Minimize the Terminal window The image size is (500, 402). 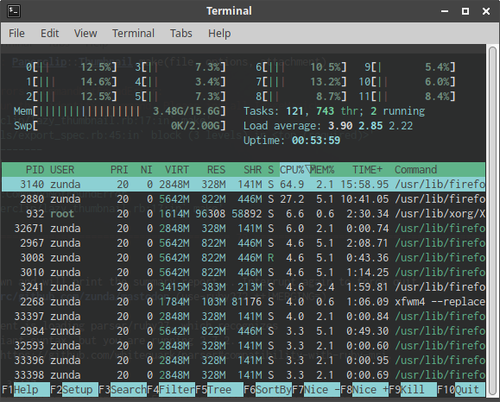[x=445, y=11]
